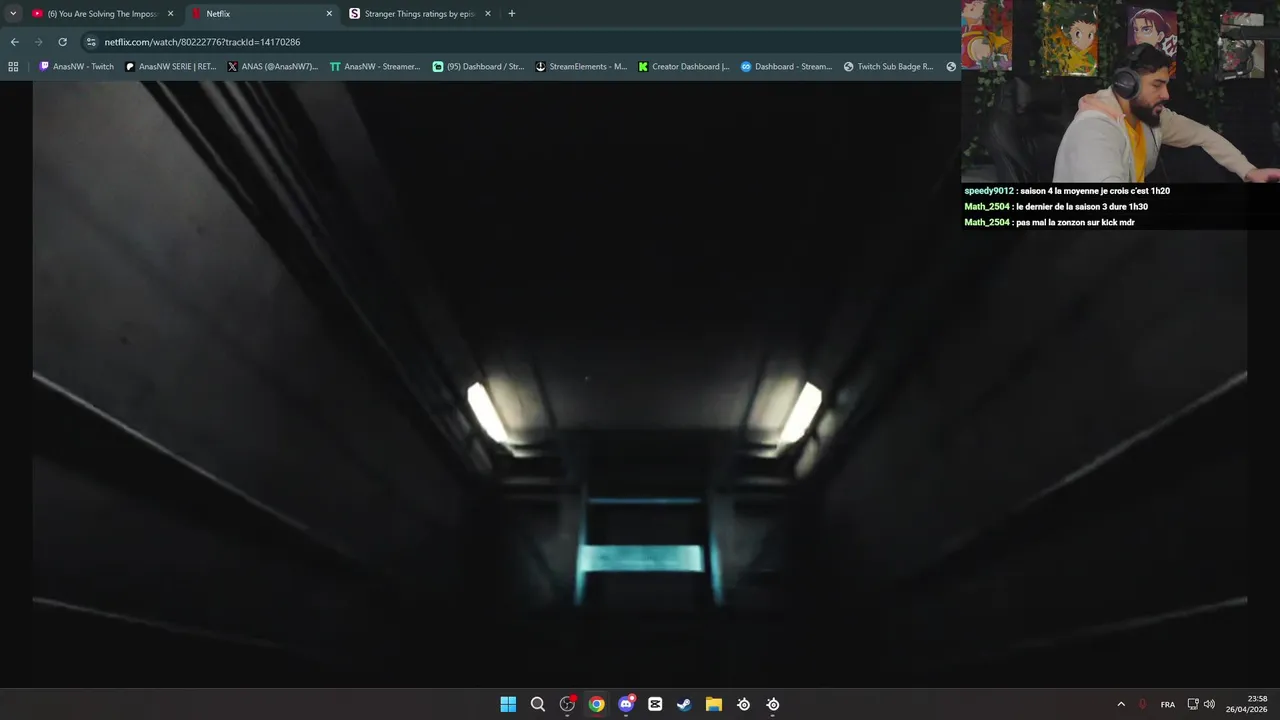Open the second SteelSeries taskbar icon

(773, 704)
